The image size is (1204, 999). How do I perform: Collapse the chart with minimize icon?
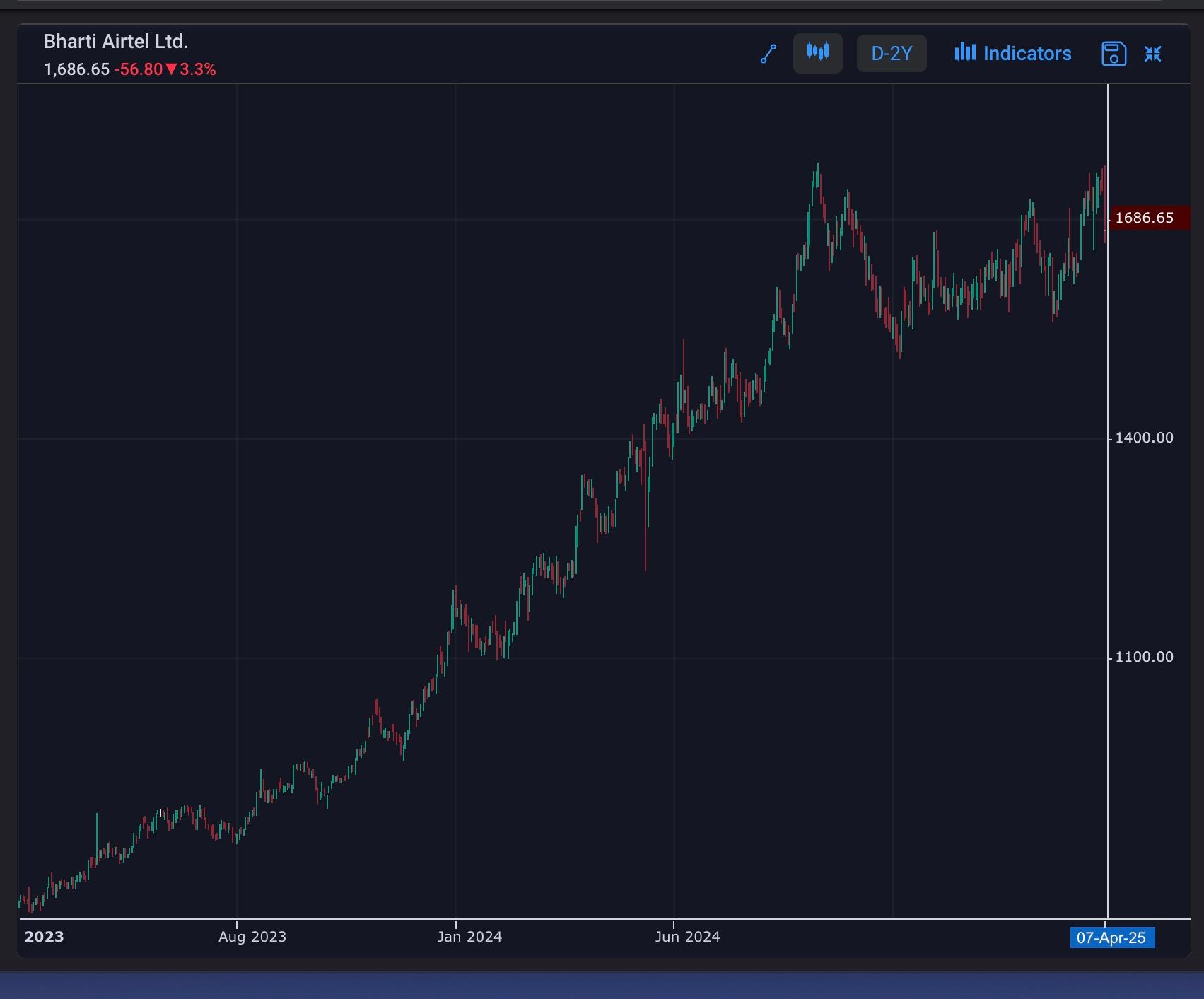point(1153,54)
